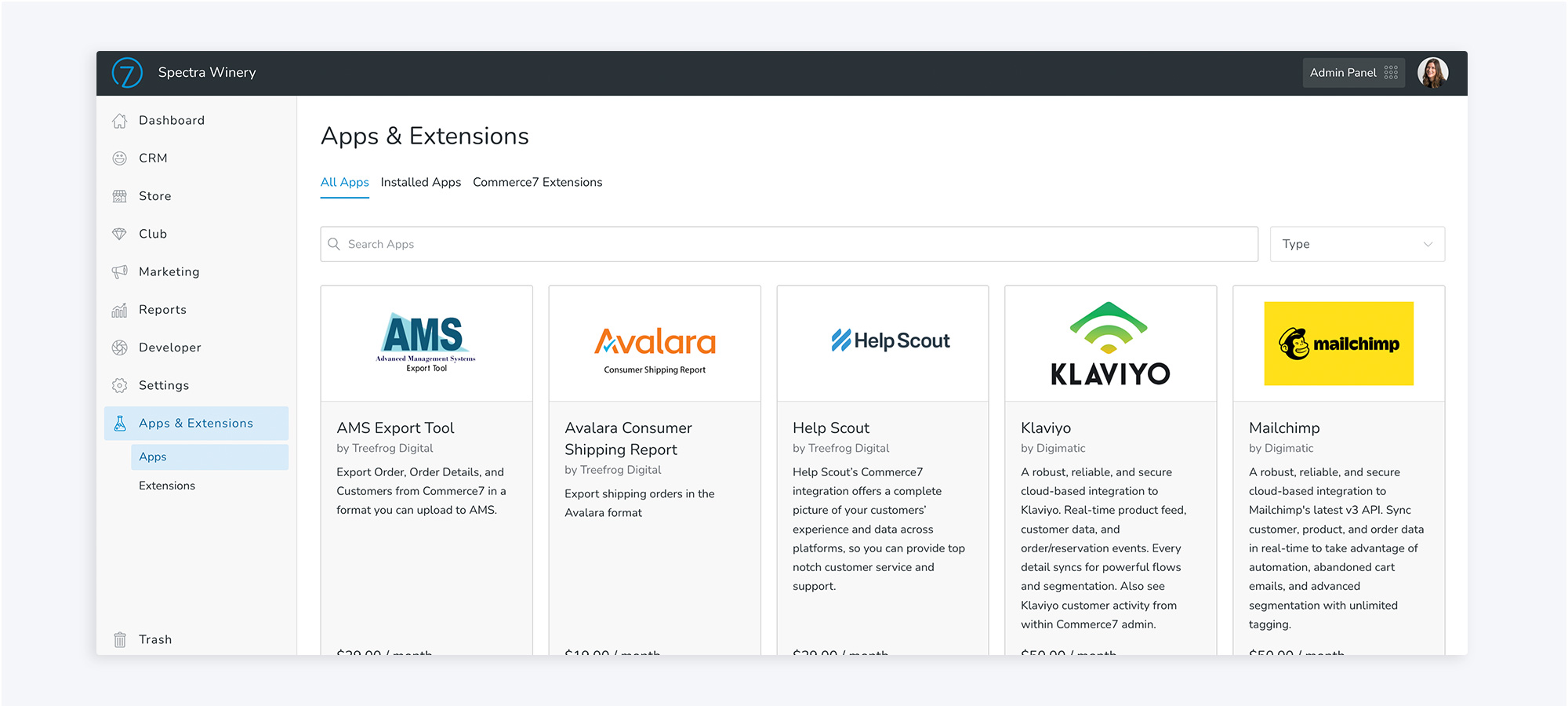Open the AMS Export Tool title
The image size is (1568, 706).
click(395, 428)
